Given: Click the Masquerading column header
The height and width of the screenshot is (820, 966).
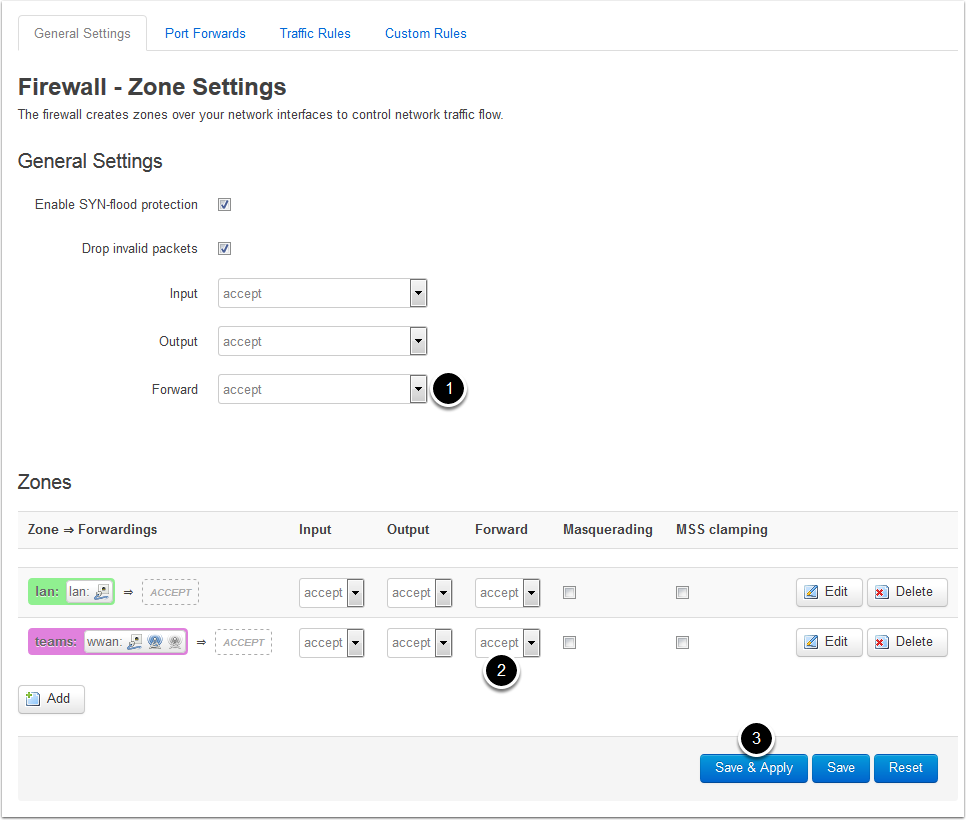Looking at the screenshot, I should [x=607, y=530].
